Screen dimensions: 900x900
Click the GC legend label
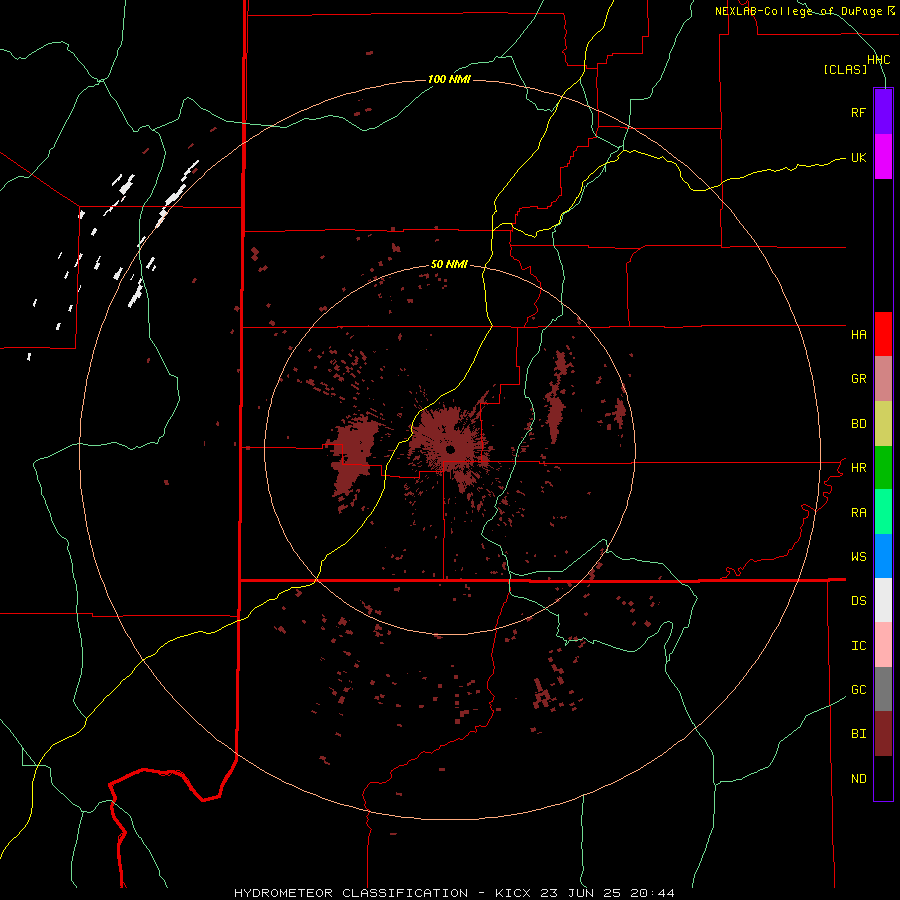(x=858, y=690)
